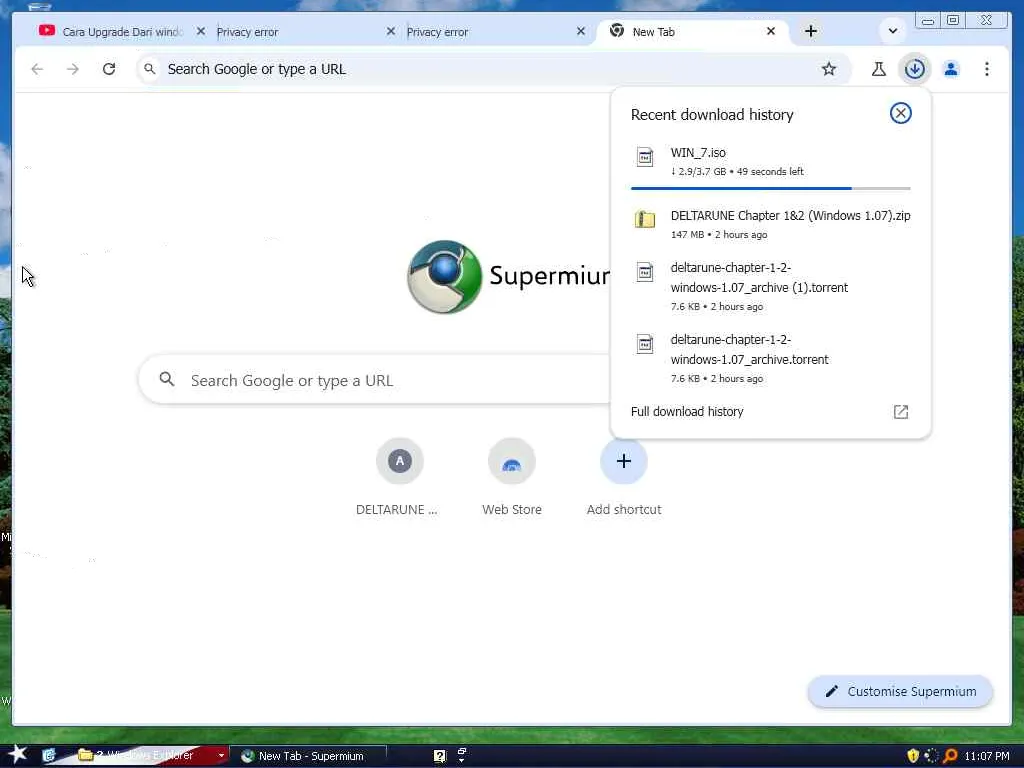Go forward using the forward arrow
The width and height of the screenshot is (1024, 768).
click(x=72, y=69)
